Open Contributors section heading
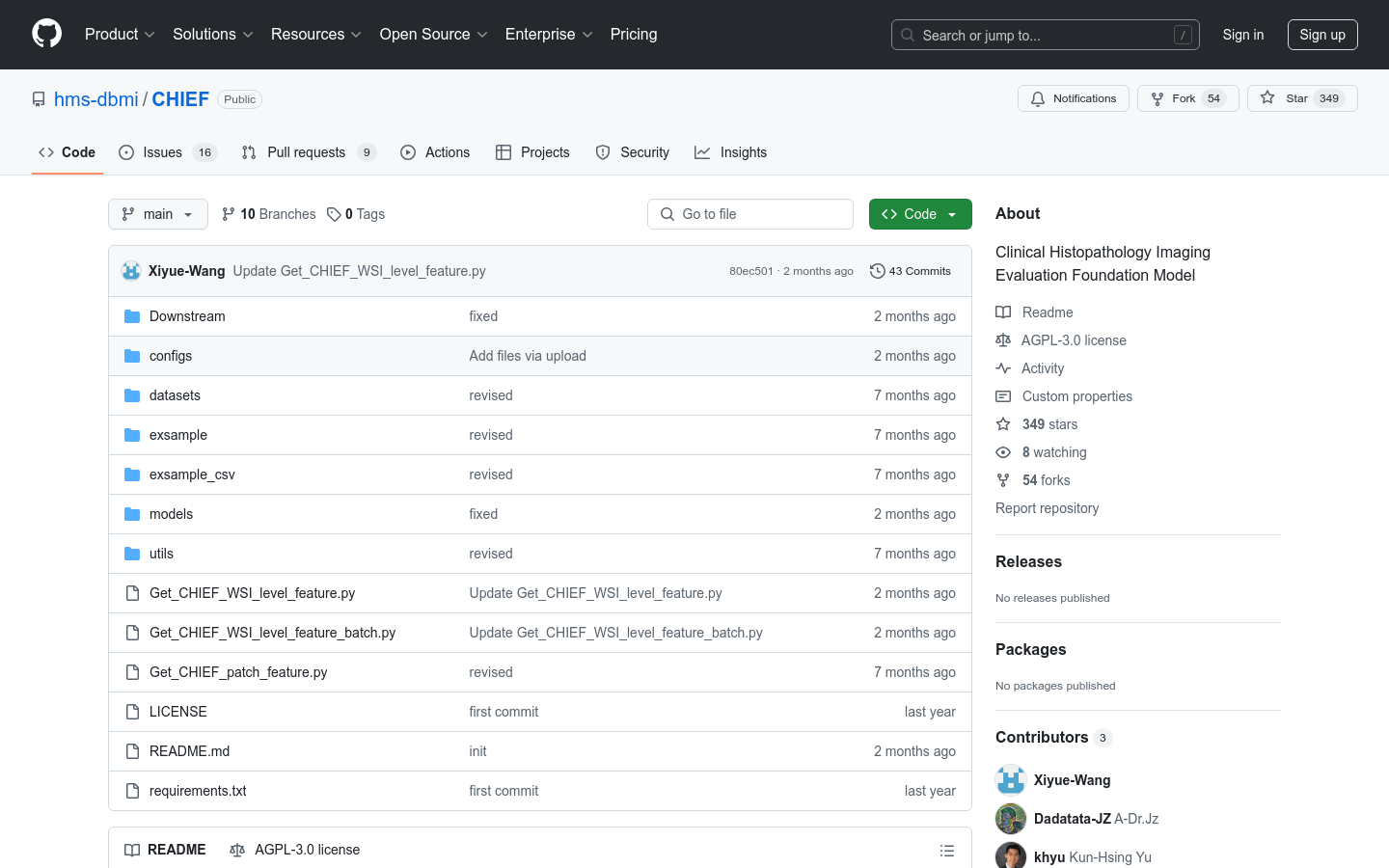Image resolution: width=1389 pixels, height=868 pixels. pyautogui.click(x=1042, y=737)
